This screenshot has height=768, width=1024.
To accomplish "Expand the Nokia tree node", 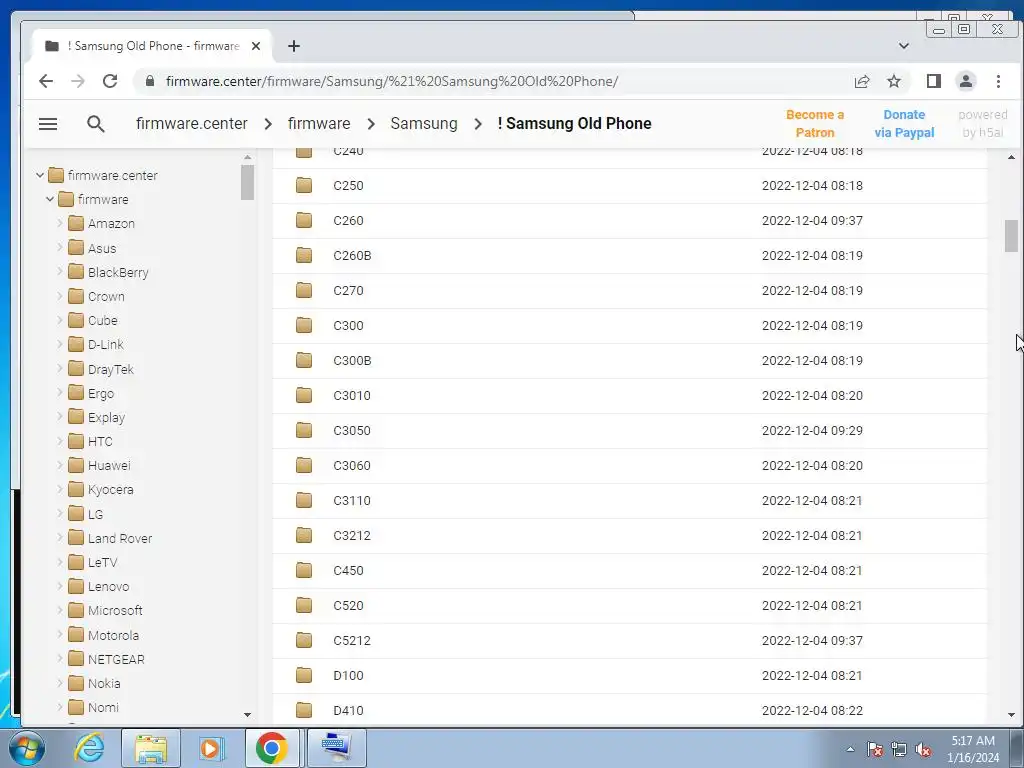I will pos(59,682).
